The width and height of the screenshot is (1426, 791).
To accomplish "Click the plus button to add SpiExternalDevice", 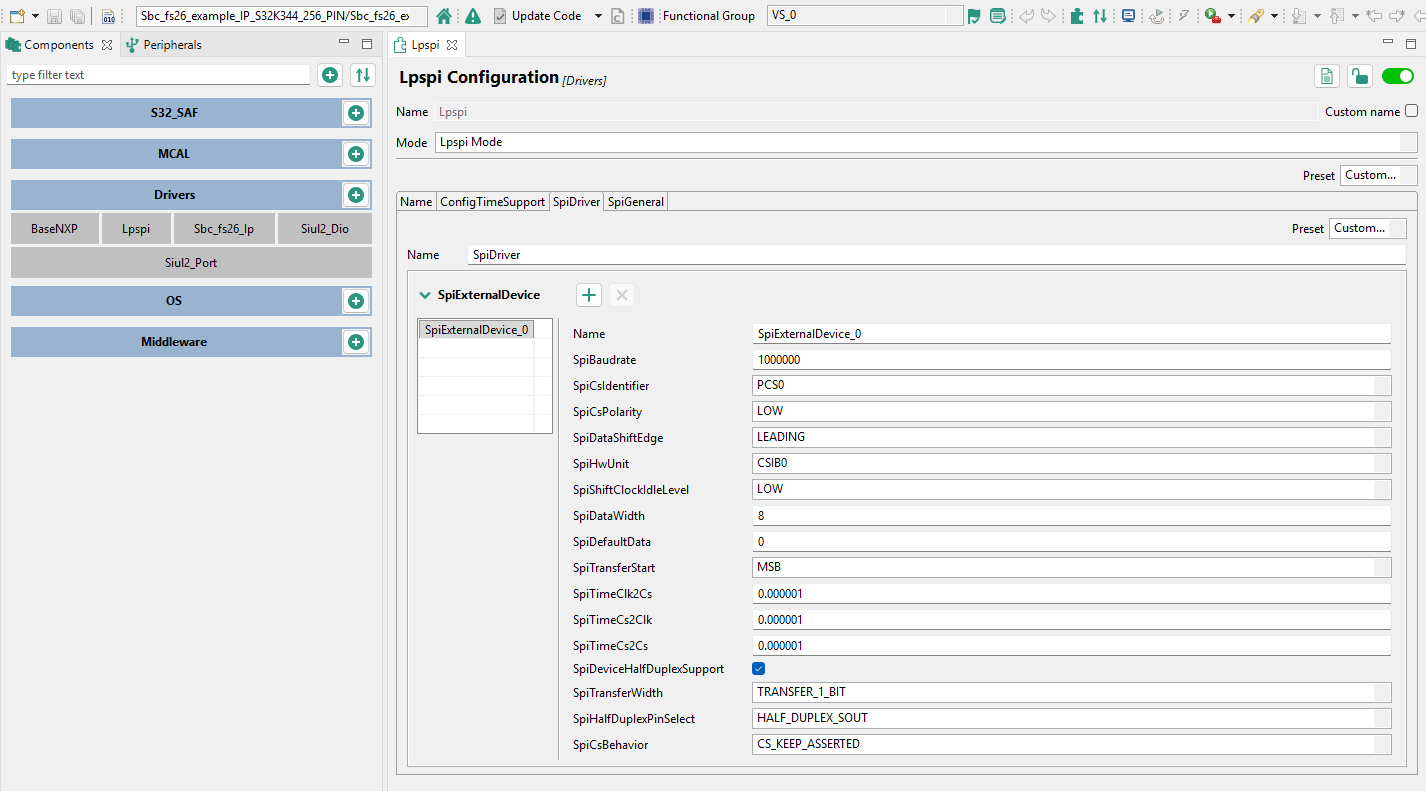I will (588, 294).
